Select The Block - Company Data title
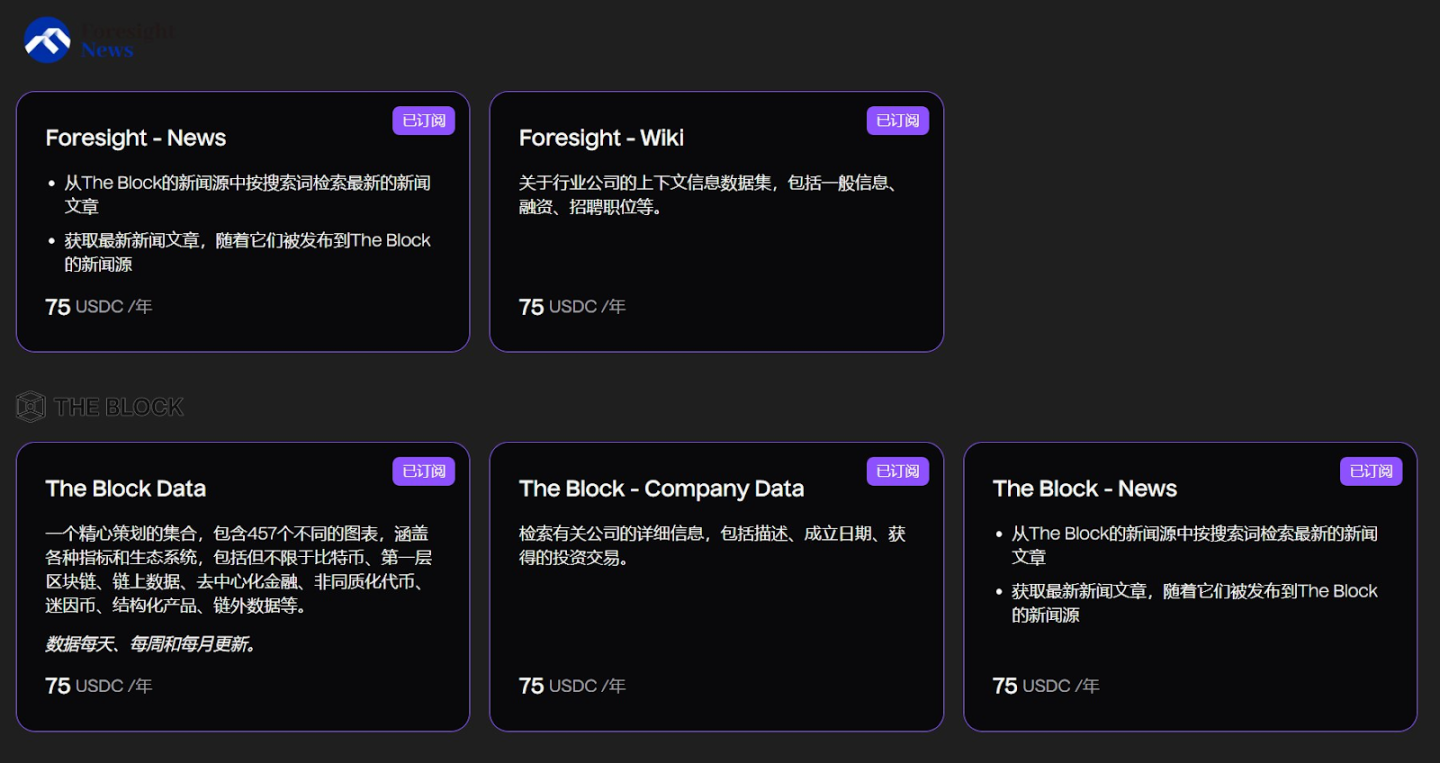The height and width of the screenshot is (763, 1440). [661, 489]
